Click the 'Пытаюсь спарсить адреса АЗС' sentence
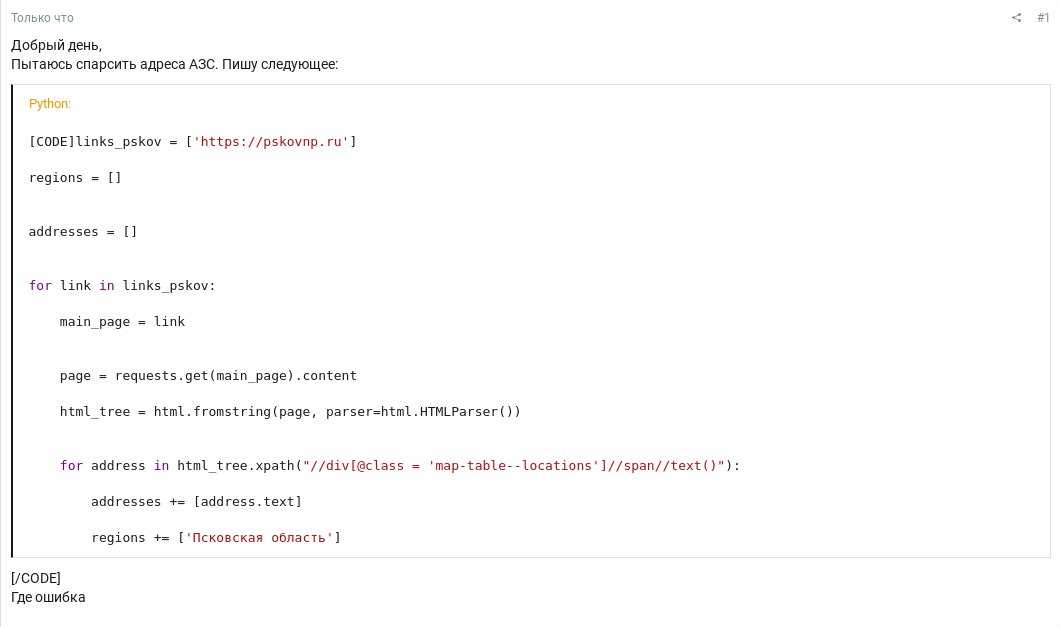The image size is (1060, 627). click(114, 64)
